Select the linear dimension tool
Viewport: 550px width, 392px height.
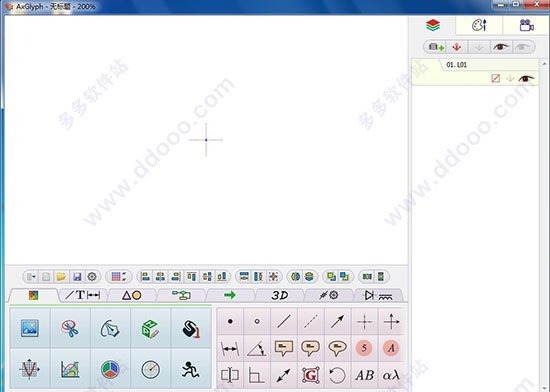pyautogui.click(x=230, y=348)
